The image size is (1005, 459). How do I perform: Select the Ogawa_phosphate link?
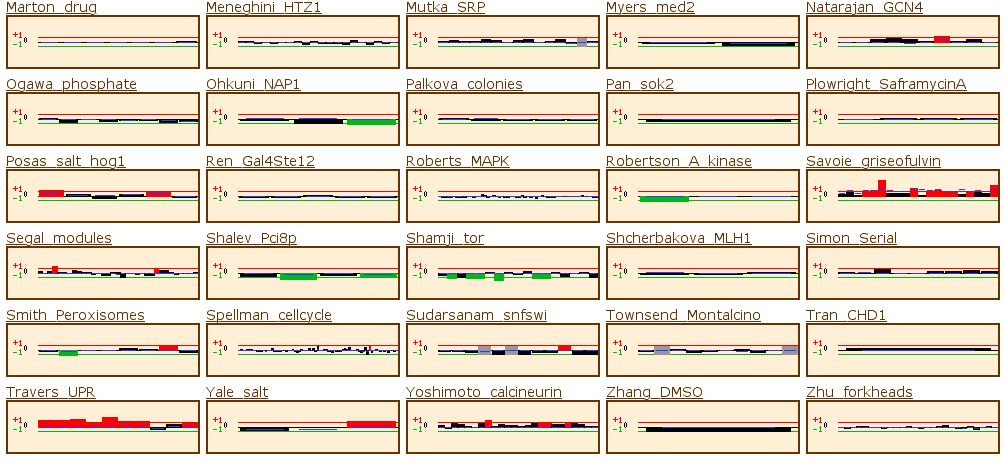[x=71, y=84]
